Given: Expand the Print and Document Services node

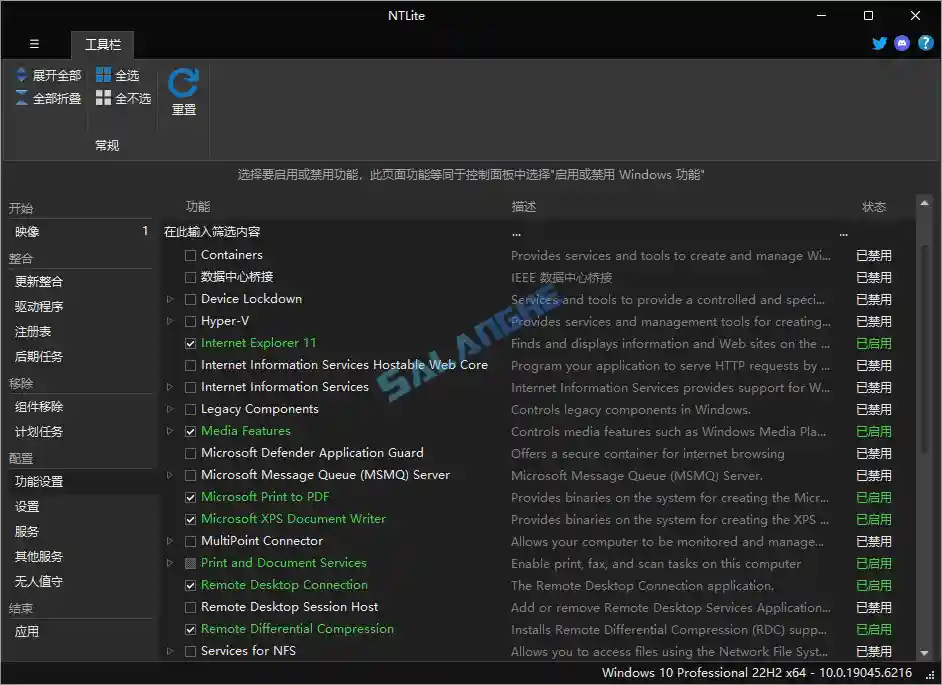Looking at the screenshot, I should (170, 563).
